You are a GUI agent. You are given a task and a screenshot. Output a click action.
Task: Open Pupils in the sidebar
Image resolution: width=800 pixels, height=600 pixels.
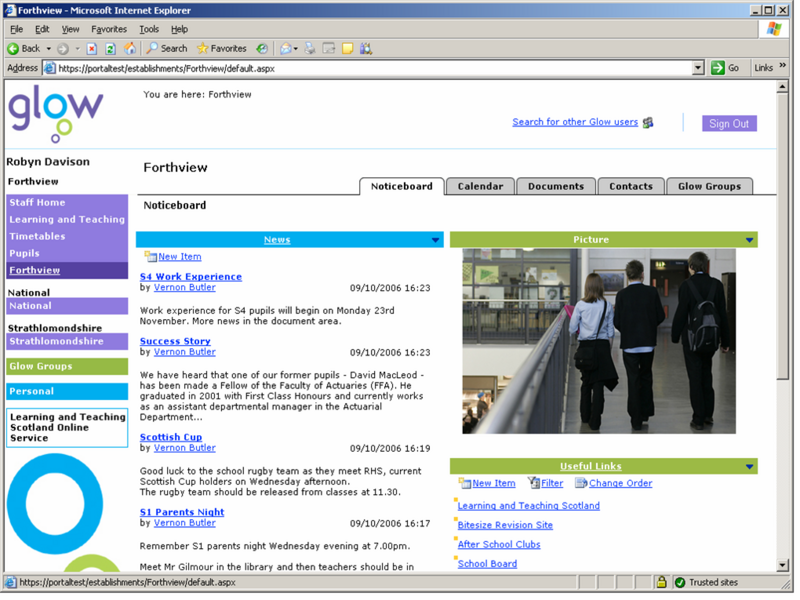tap(67, 253)
